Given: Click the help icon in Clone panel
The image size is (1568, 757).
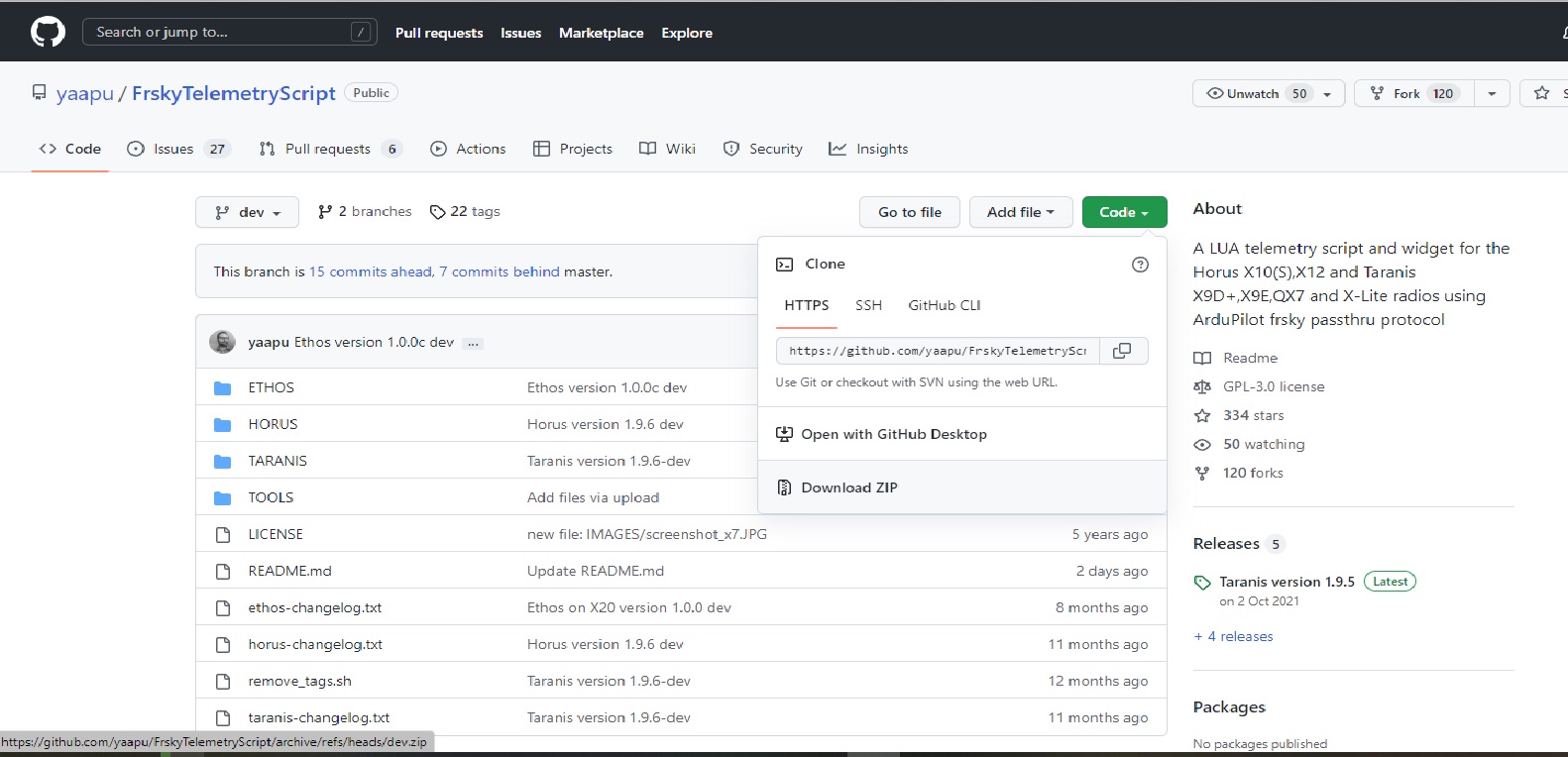Looking at the screenshot, I should 1140,265.
